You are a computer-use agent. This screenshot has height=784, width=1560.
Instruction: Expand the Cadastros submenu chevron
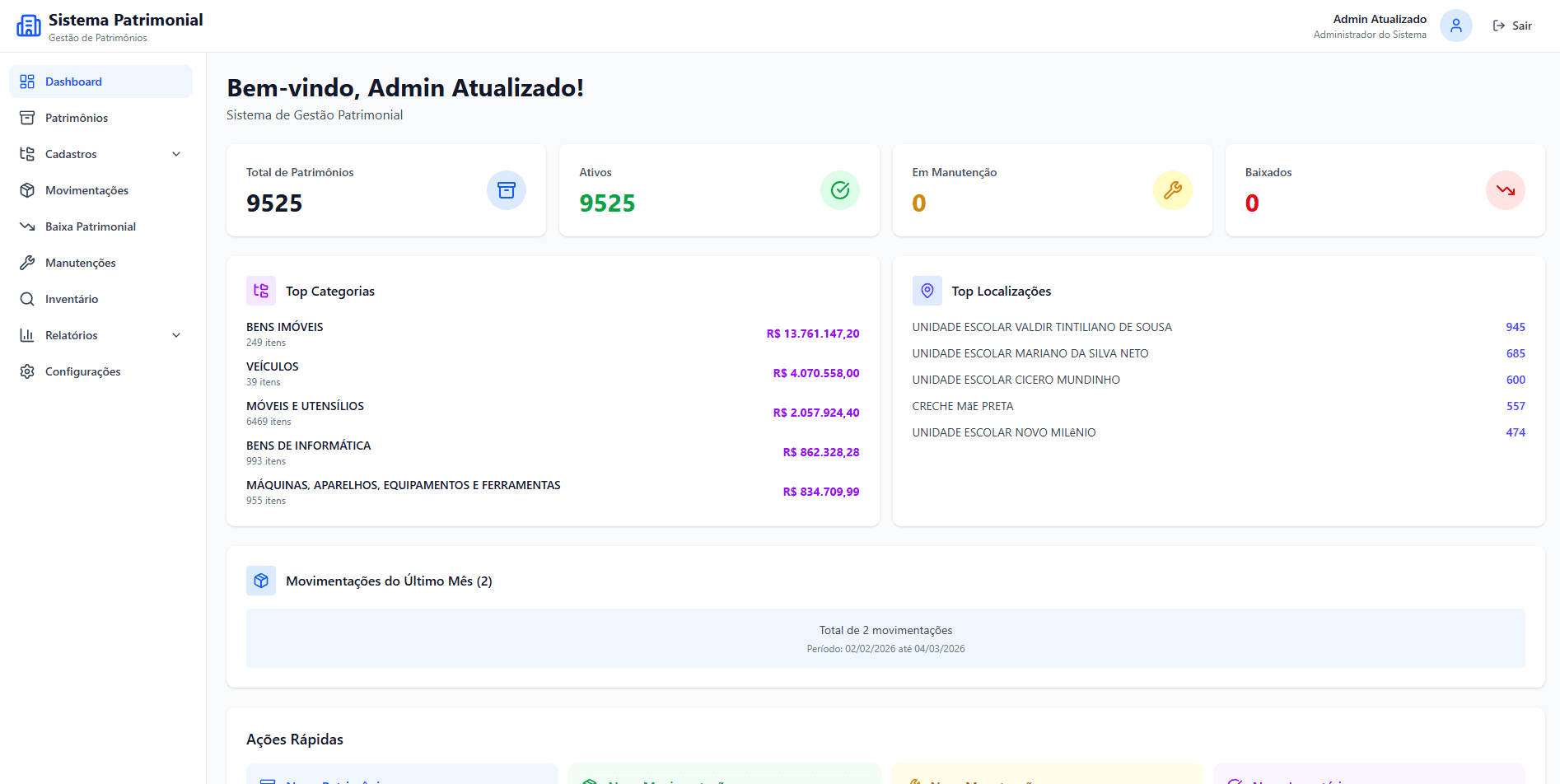(176, 154)
